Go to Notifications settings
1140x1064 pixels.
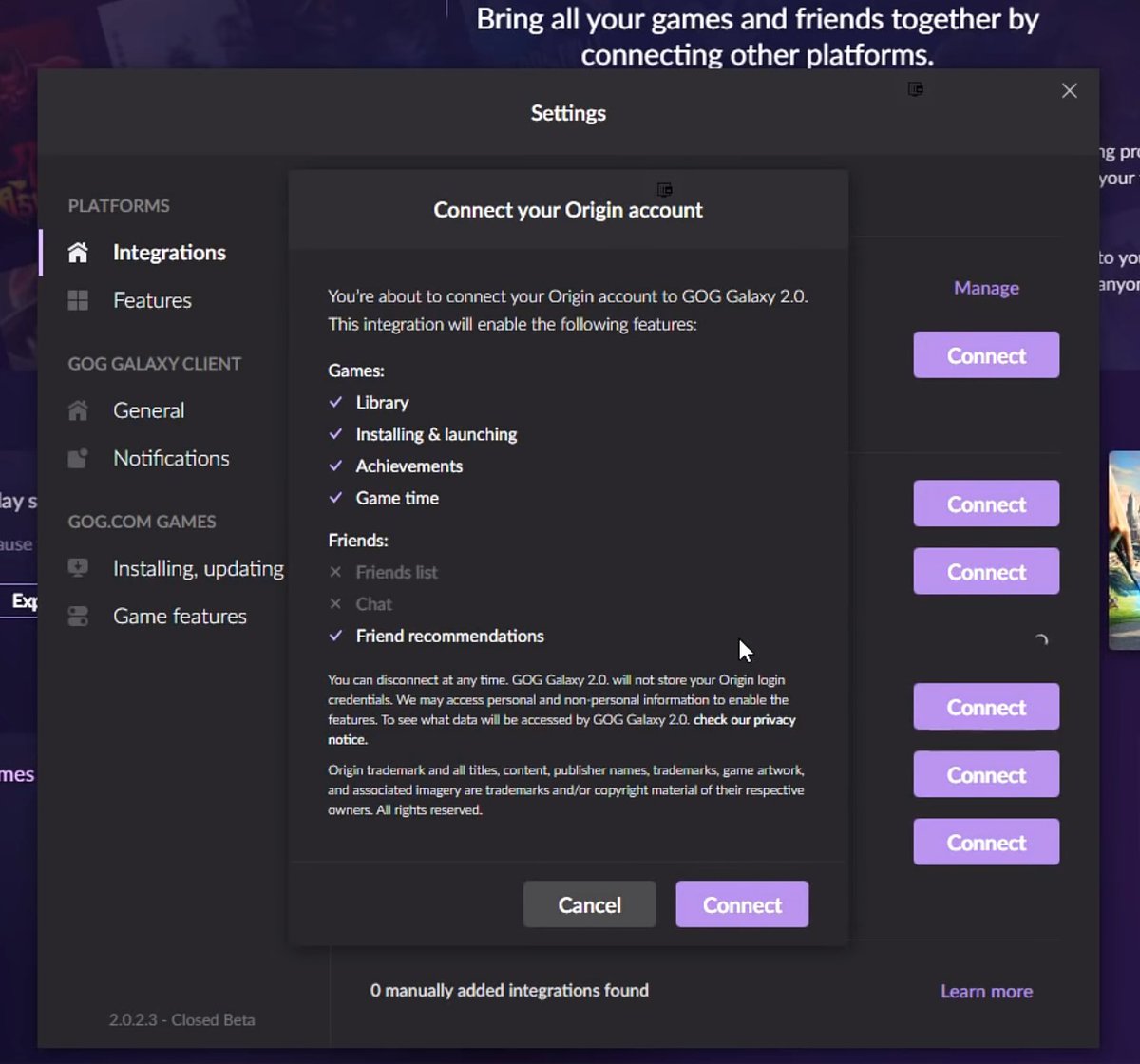[x=171, y=458]
